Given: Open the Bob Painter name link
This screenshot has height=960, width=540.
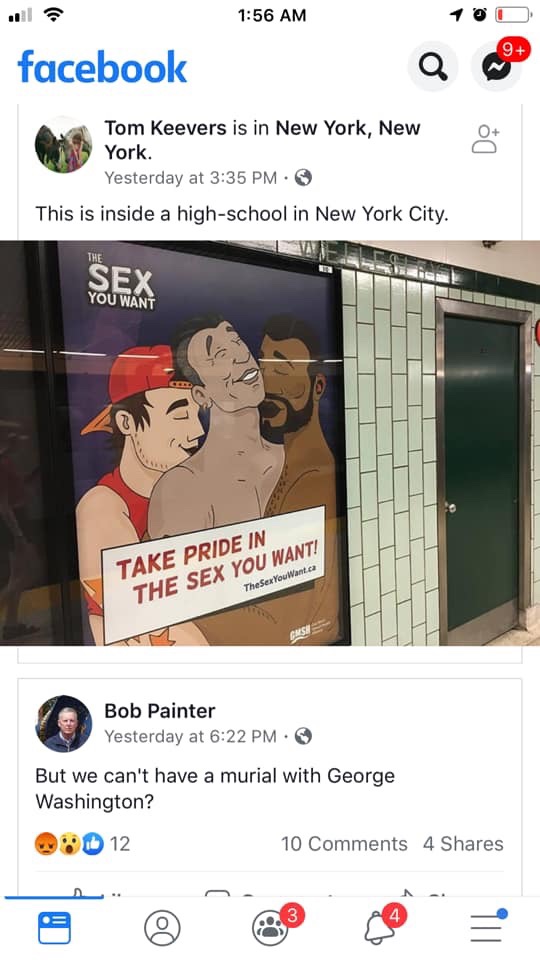Looking at the screenshot, I should tap(160, 711).
